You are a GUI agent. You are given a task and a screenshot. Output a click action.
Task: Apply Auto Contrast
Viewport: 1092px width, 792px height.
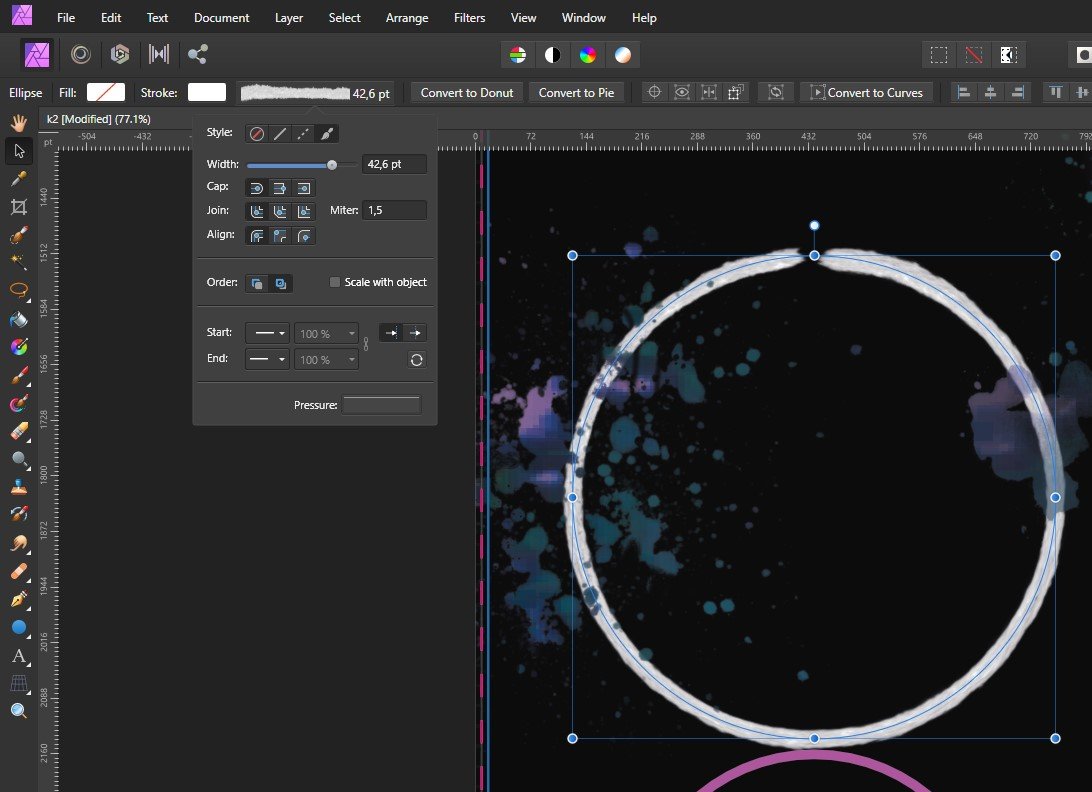tap(552, 55)
